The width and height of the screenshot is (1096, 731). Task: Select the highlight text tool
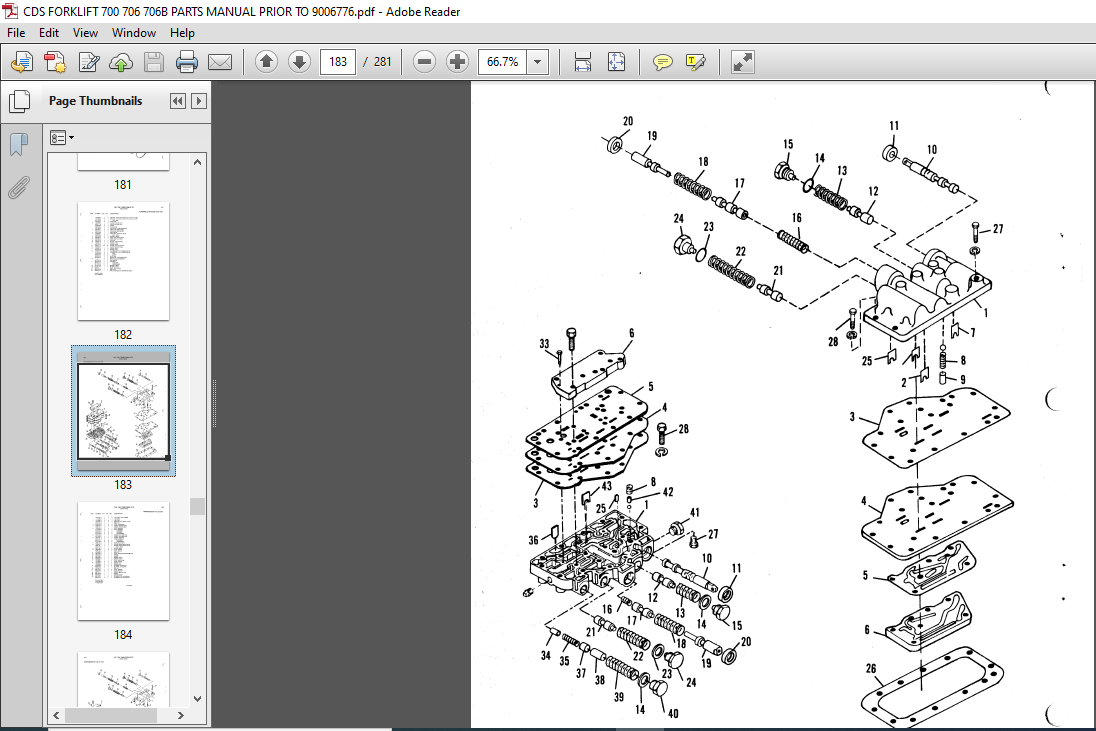695,62
